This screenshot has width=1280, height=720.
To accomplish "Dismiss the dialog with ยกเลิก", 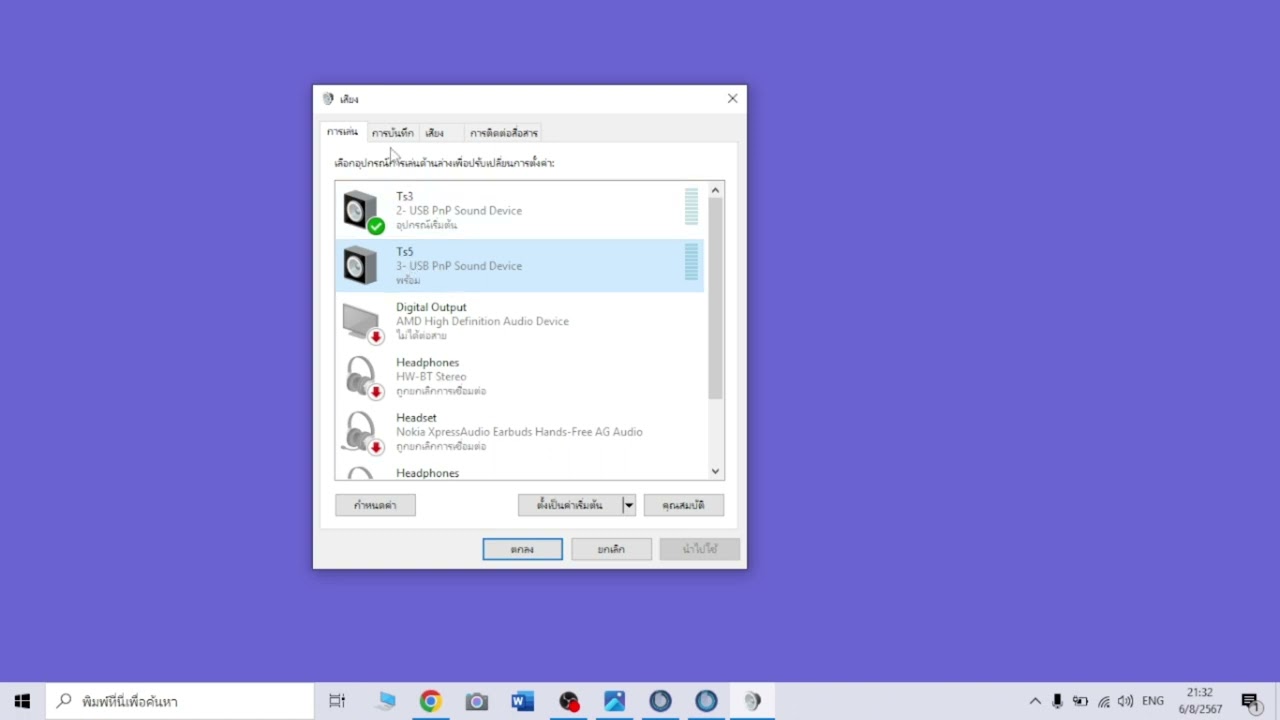I will (611, 549).
